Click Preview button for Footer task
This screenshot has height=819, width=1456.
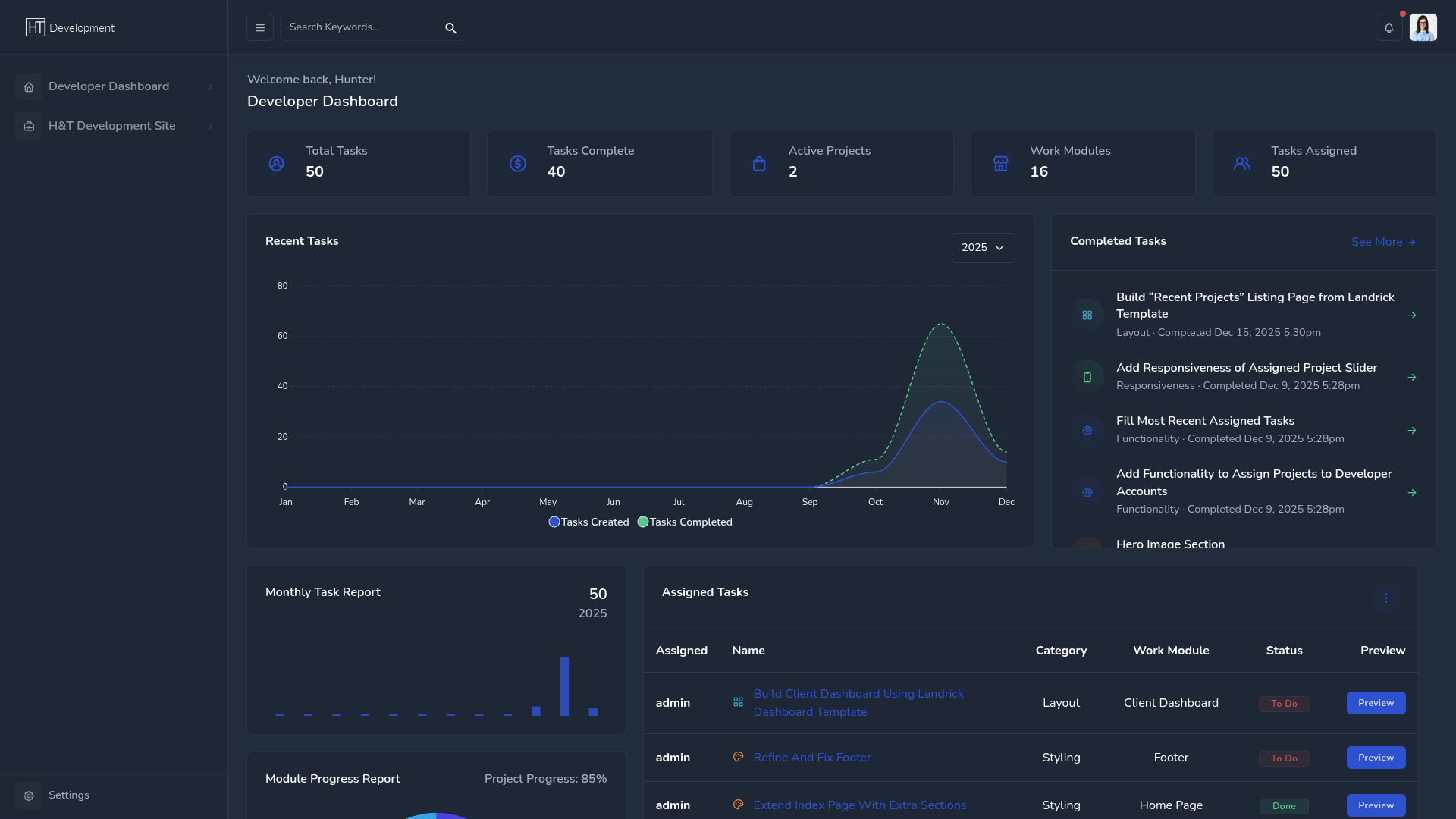pyautogui.click(x=1376, y=758)
